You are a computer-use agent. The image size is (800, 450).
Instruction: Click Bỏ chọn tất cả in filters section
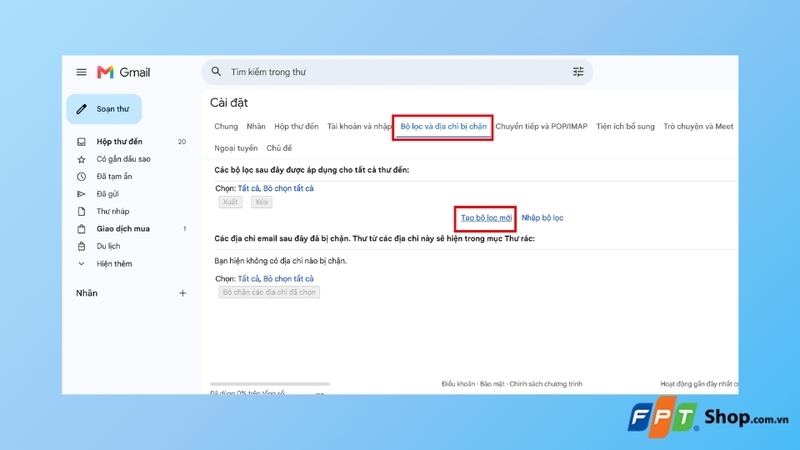point(288,188)
